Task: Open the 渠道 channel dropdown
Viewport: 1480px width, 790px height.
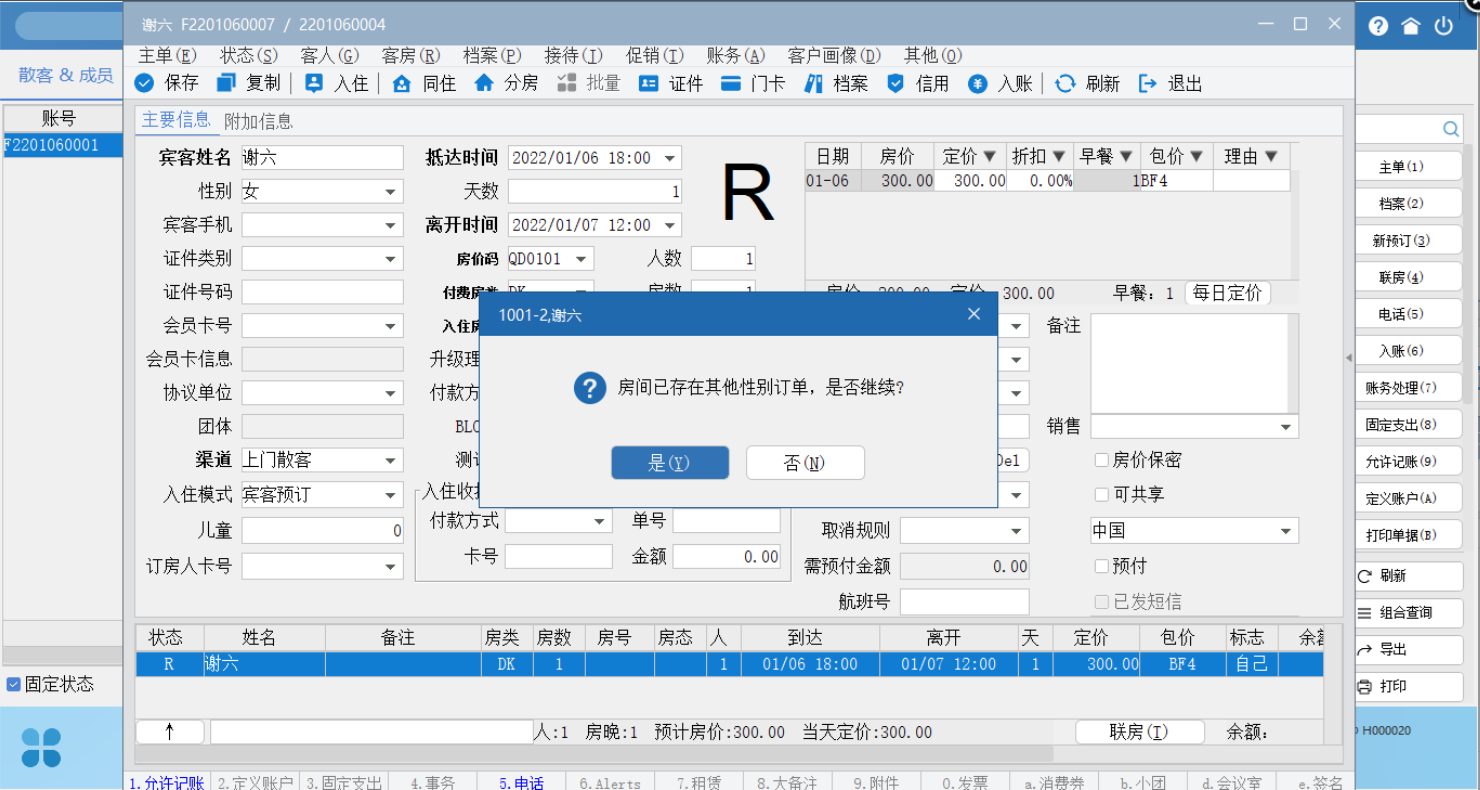Action: 390,460
